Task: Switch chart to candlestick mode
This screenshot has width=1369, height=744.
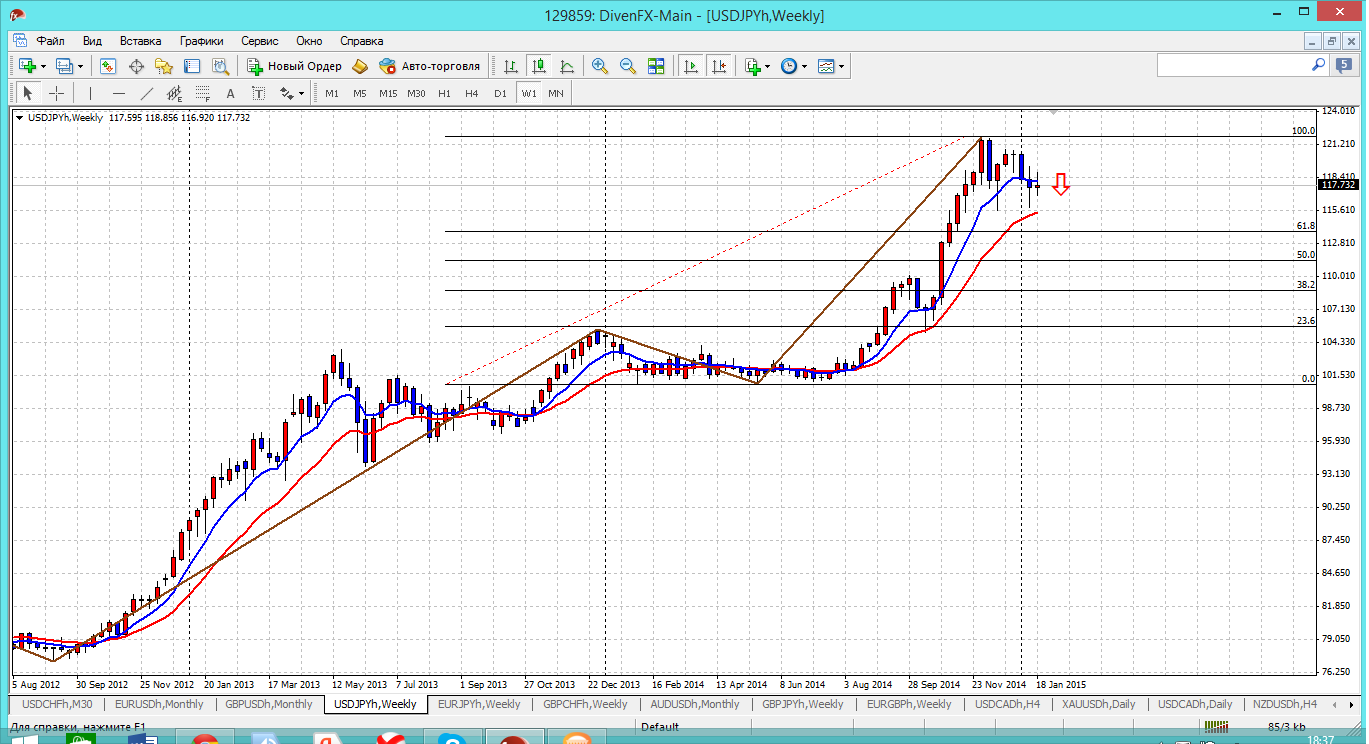Action: pyautogui.click(x=539, y=66)
